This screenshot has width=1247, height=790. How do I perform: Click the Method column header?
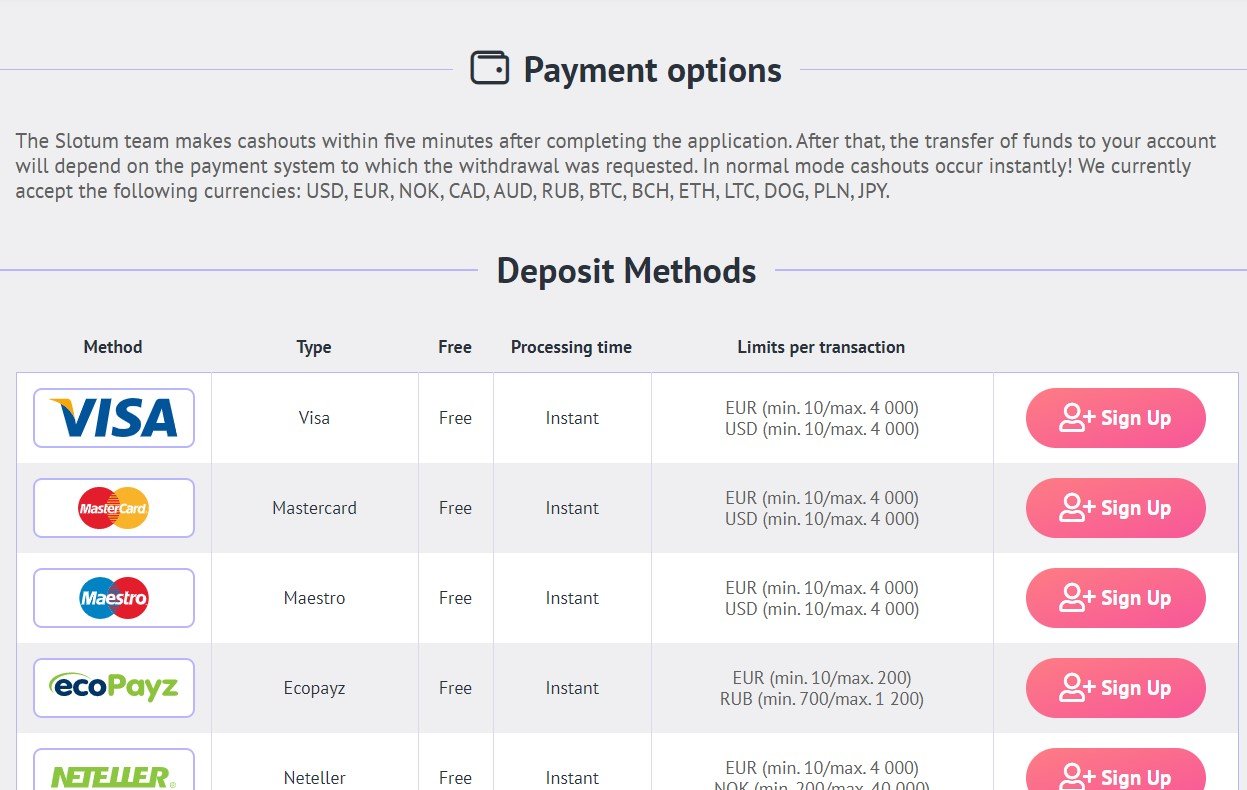click(x=113, y=347)
